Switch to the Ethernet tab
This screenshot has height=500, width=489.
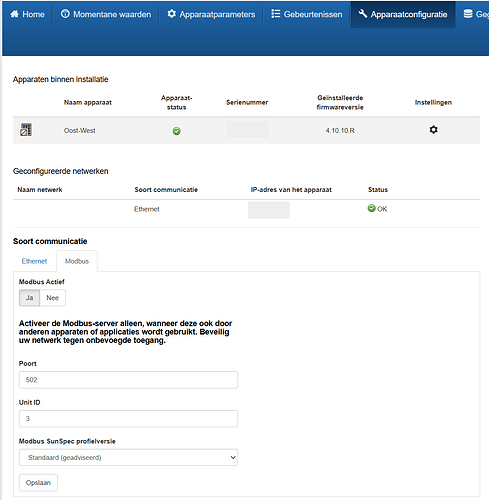click(x=34, y=261)
